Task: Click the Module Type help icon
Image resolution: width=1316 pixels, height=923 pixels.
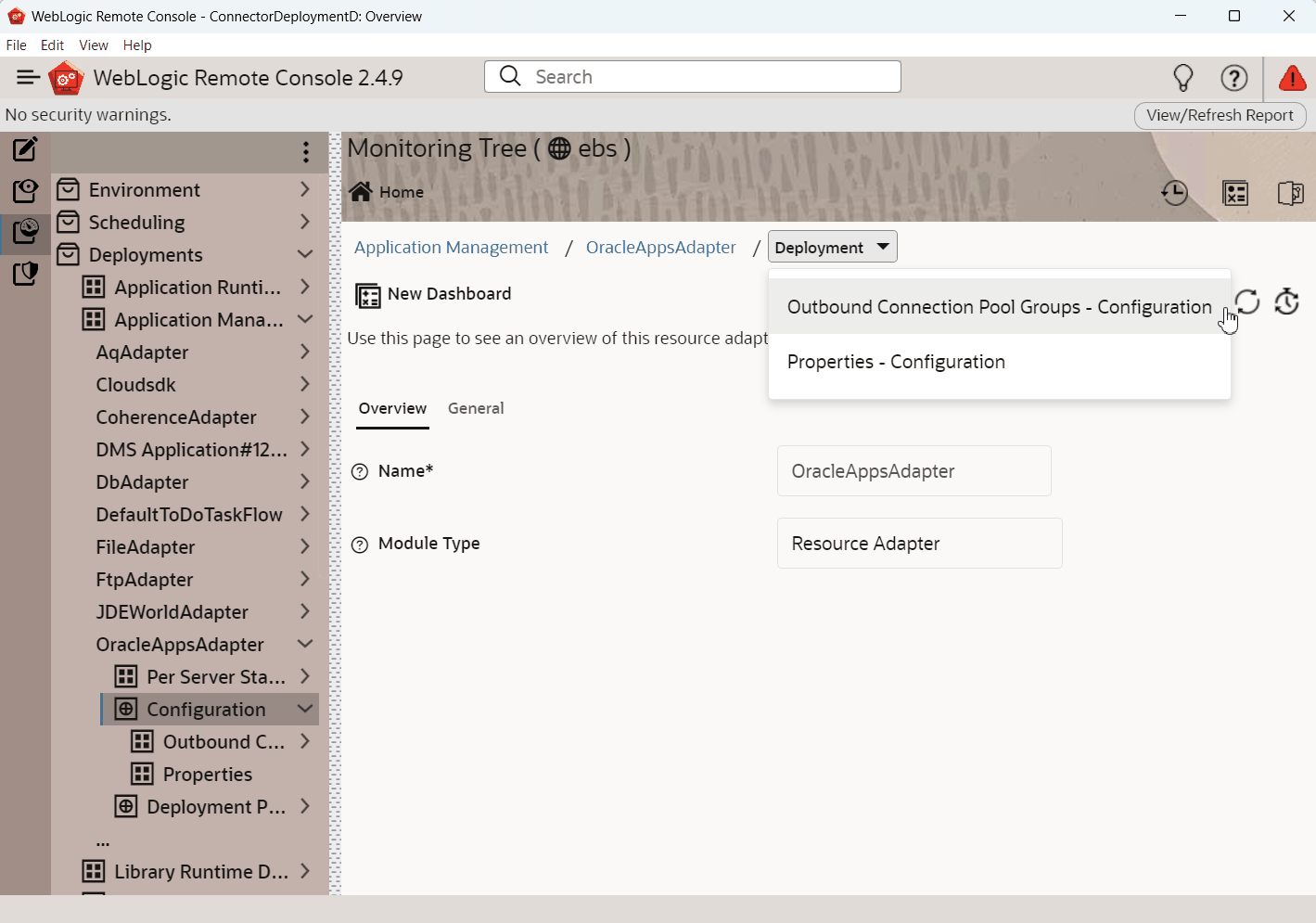Action: (x=360, y=545)
